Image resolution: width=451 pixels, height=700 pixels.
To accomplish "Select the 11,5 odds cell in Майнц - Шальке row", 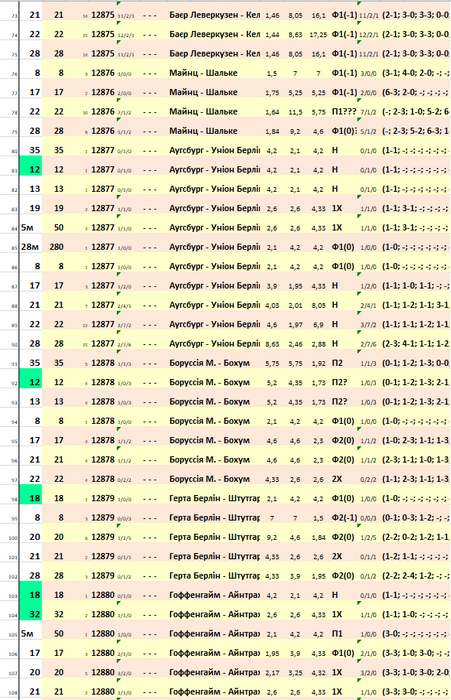I will pyautogui.click(x=295, y=112).
